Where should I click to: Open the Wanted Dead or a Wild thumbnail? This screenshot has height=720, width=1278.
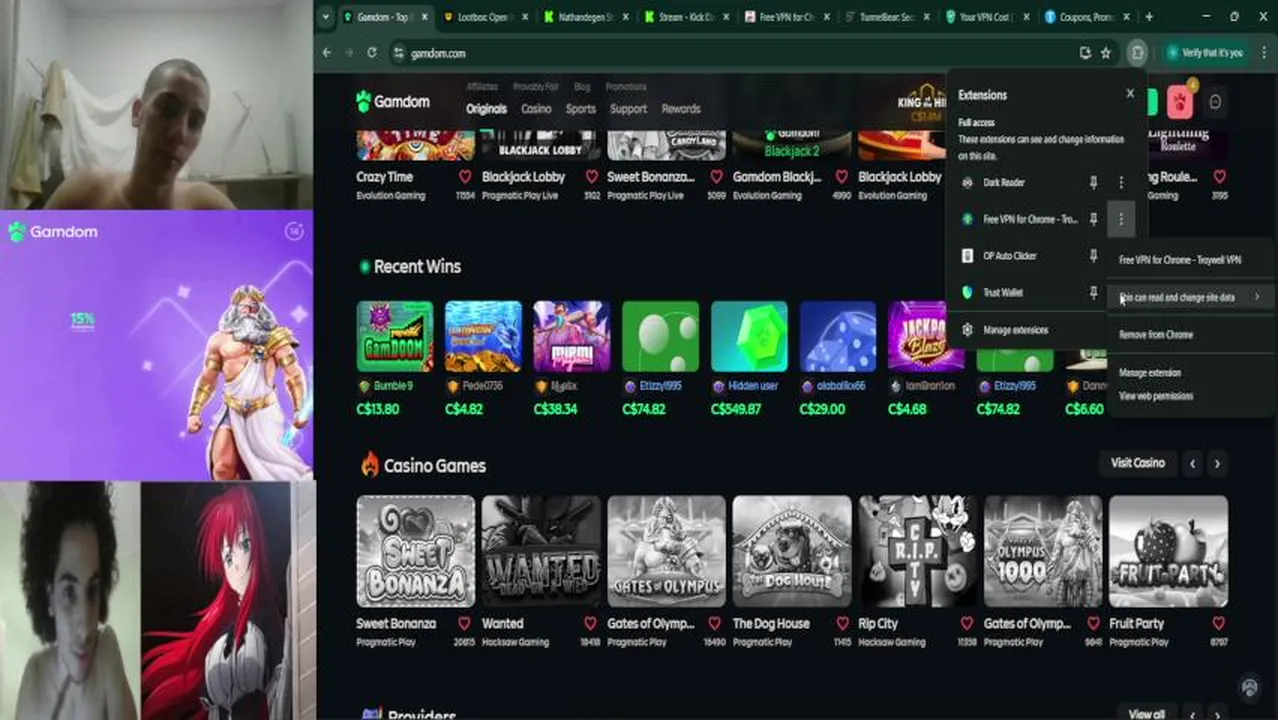click(541, 551)
